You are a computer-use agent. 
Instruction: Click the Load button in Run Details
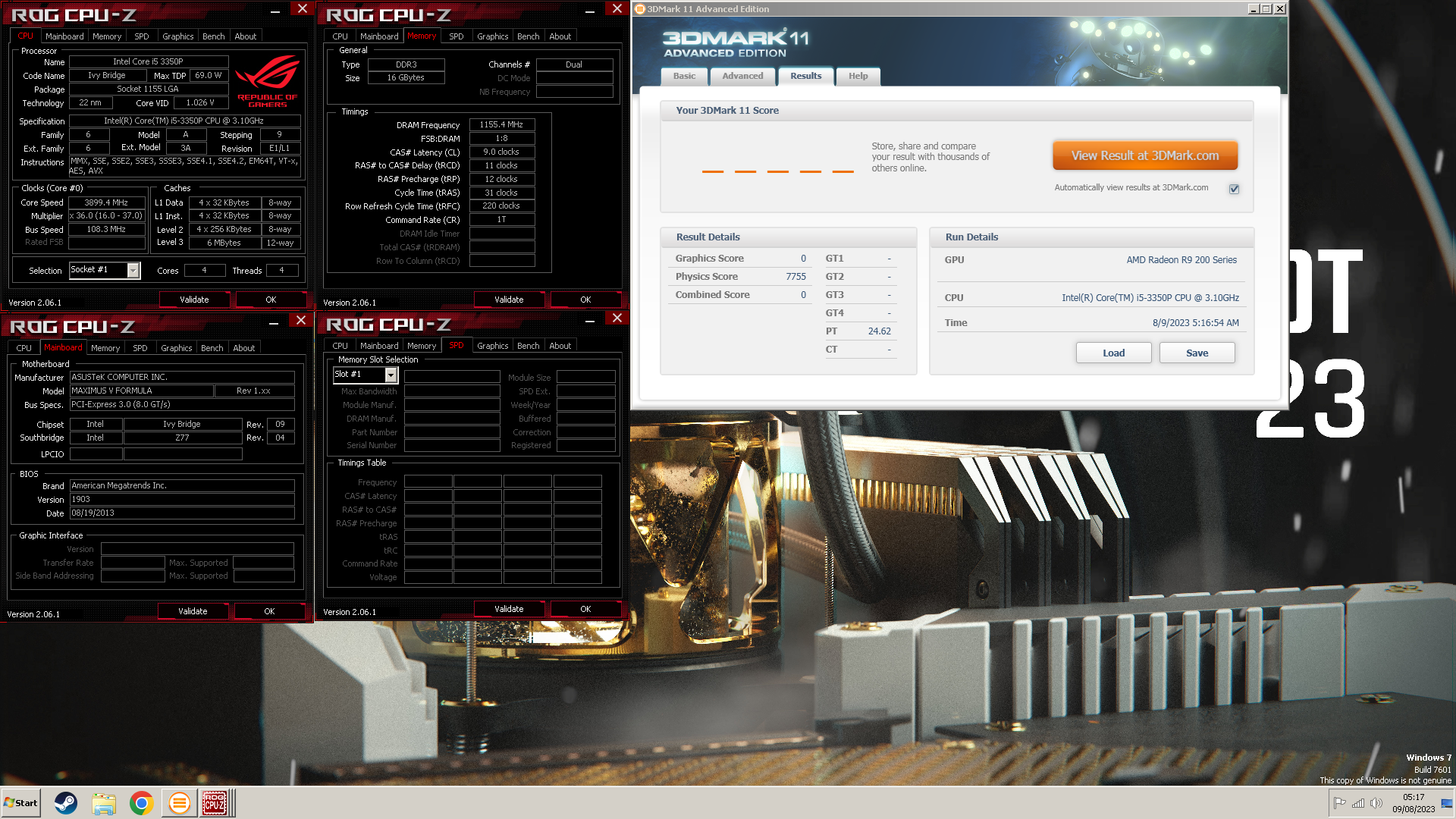coord(1113,353)
